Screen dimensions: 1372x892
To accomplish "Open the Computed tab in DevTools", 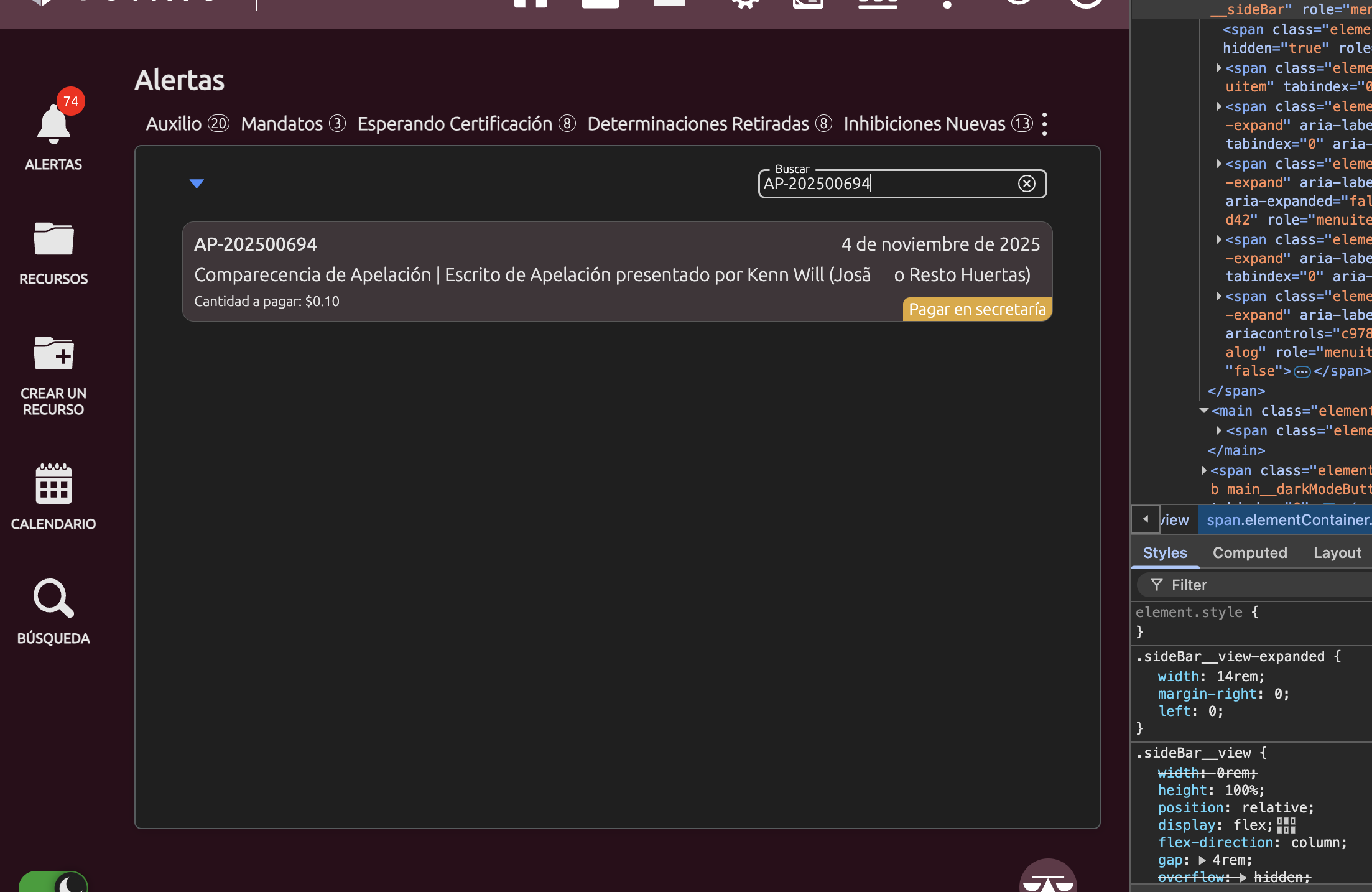I will [x=1249, y=553].
